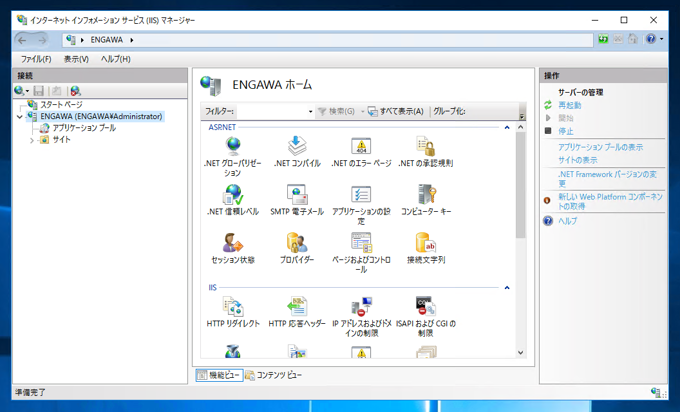Click the create connection globe icon in 接続 toolbar
Screen dimensions: 680x412
(x=19, y=91)
